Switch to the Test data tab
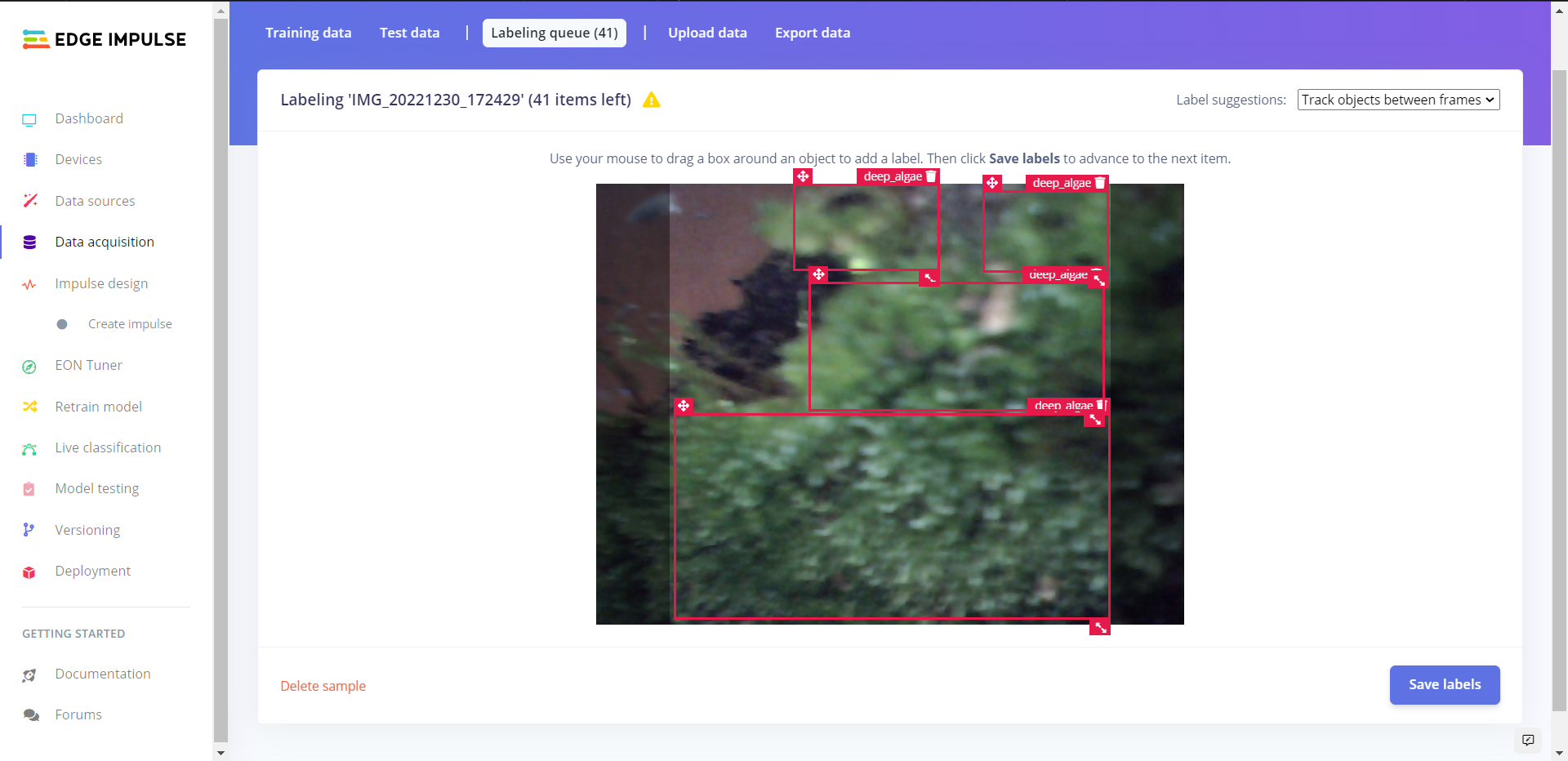1568x761 pixels. (x=409, y=33)
